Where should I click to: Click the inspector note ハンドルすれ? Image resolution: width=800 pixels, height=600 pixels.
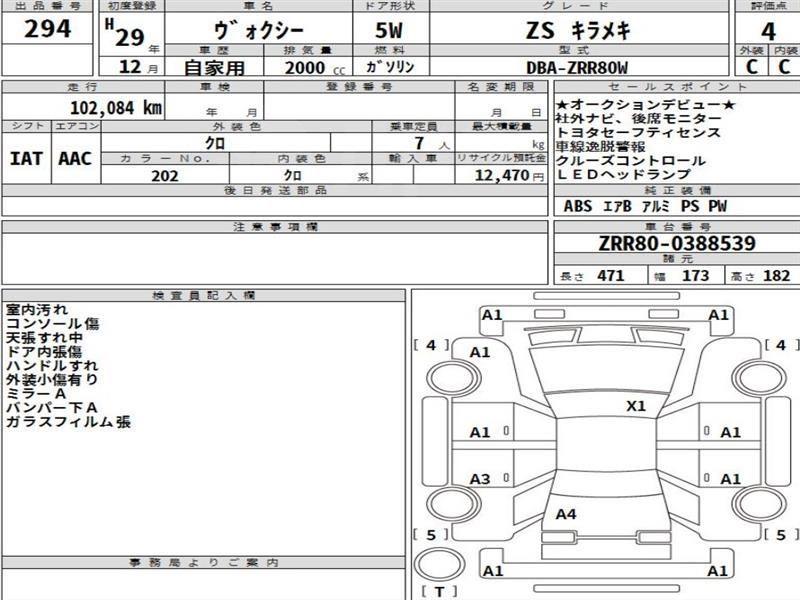point(52,365)
